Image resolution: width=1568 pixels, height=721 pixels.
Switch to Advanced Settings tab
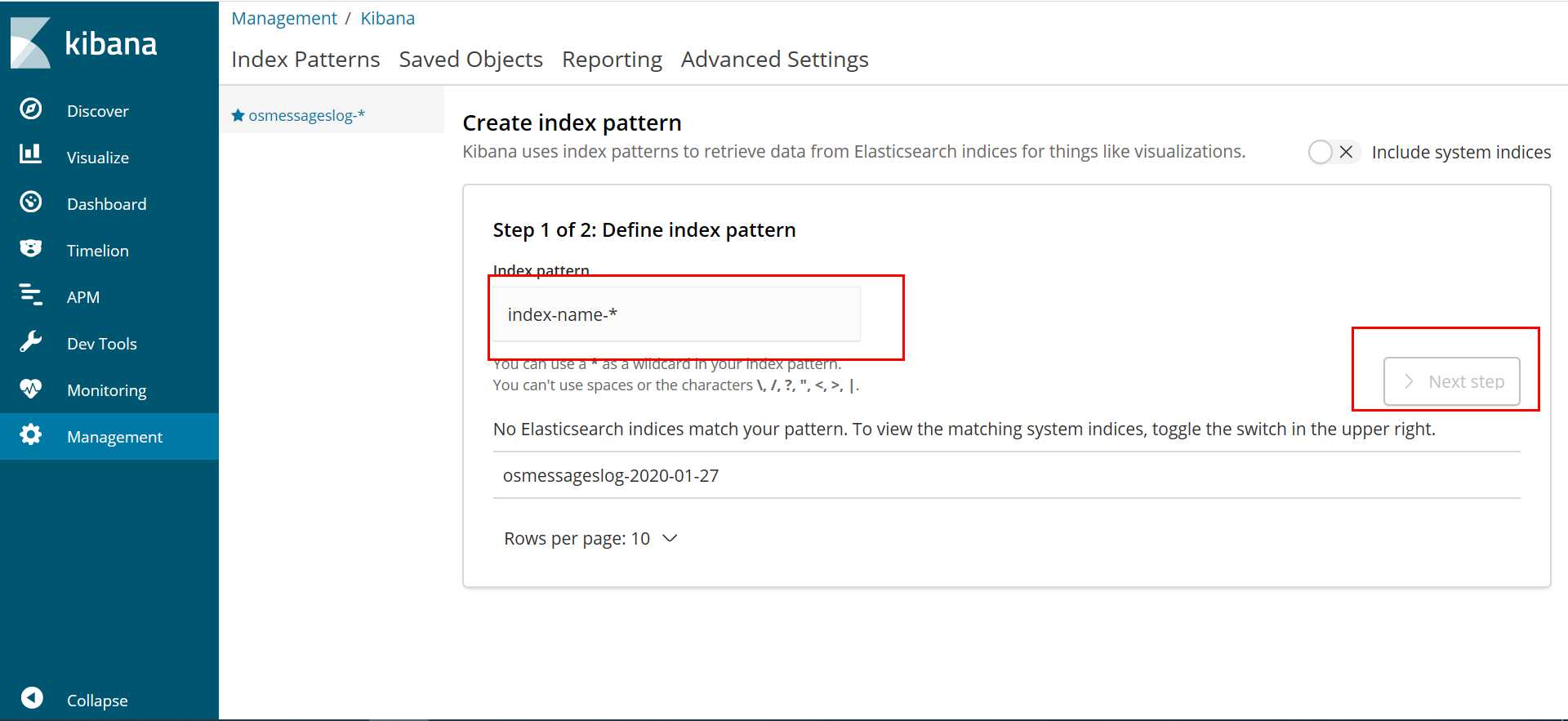(x=774, y=59)
